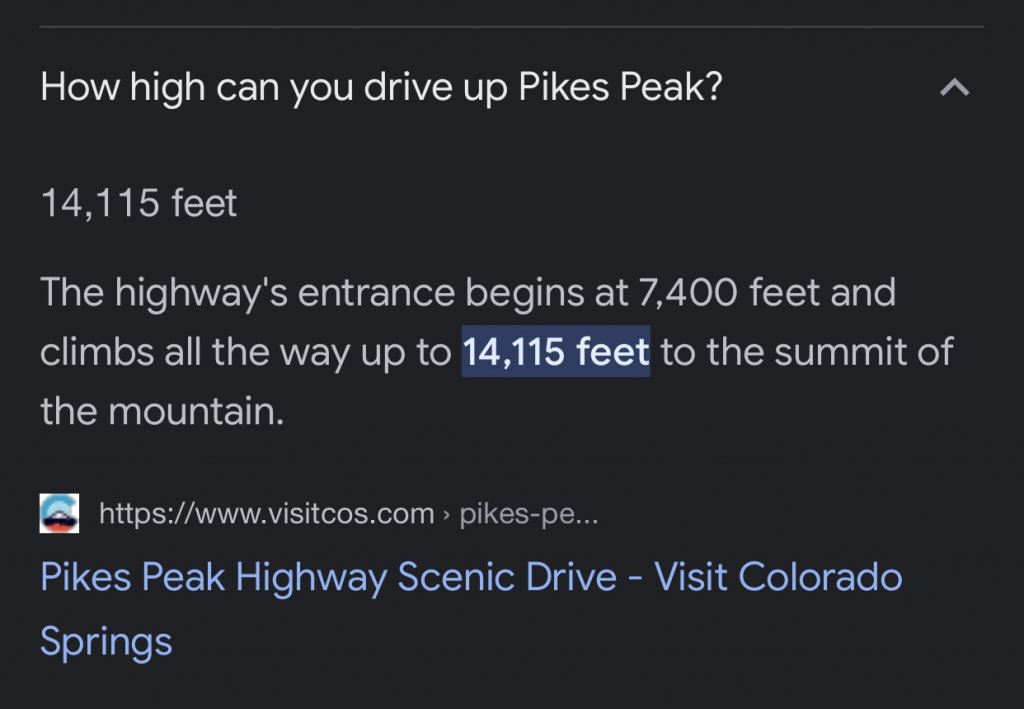Open the https://www.visitcos.com URL
This screenshot has height=709, width=1024.
coord(266,514)
